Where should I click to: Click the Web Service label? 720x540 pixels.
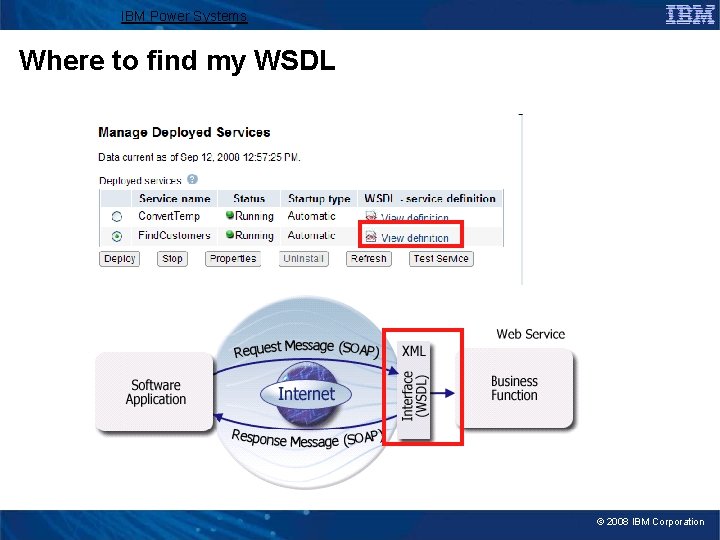tap(530, 334)
